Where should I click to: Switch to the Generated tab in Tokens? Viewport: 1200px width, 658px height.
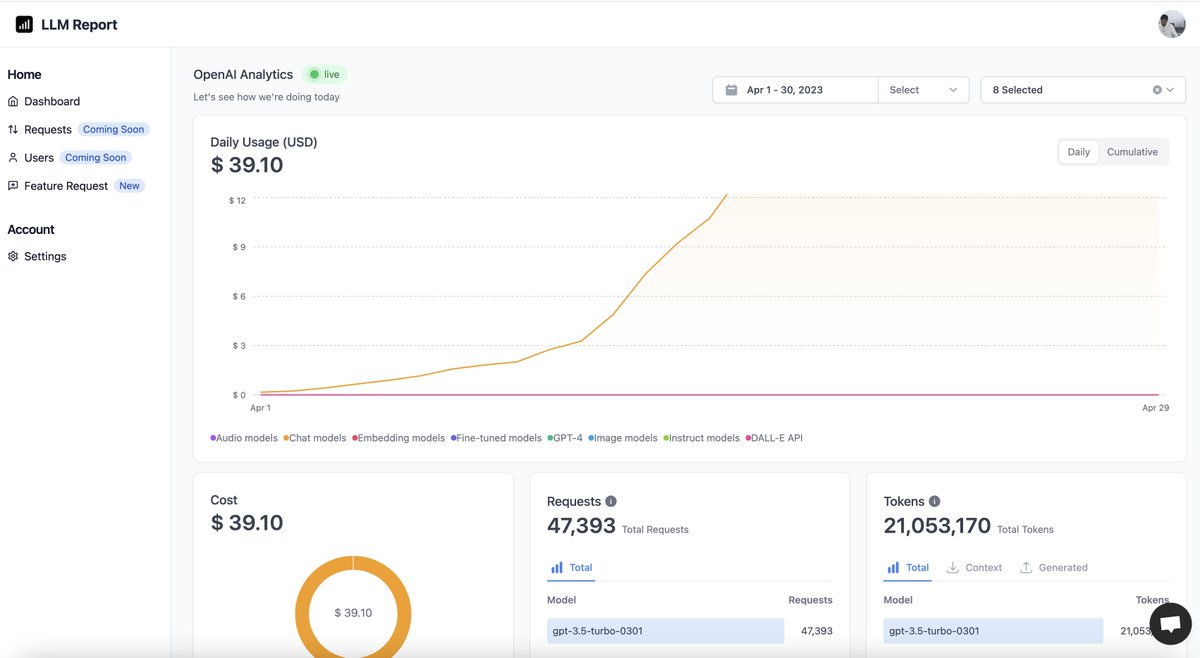(1053, 567)
